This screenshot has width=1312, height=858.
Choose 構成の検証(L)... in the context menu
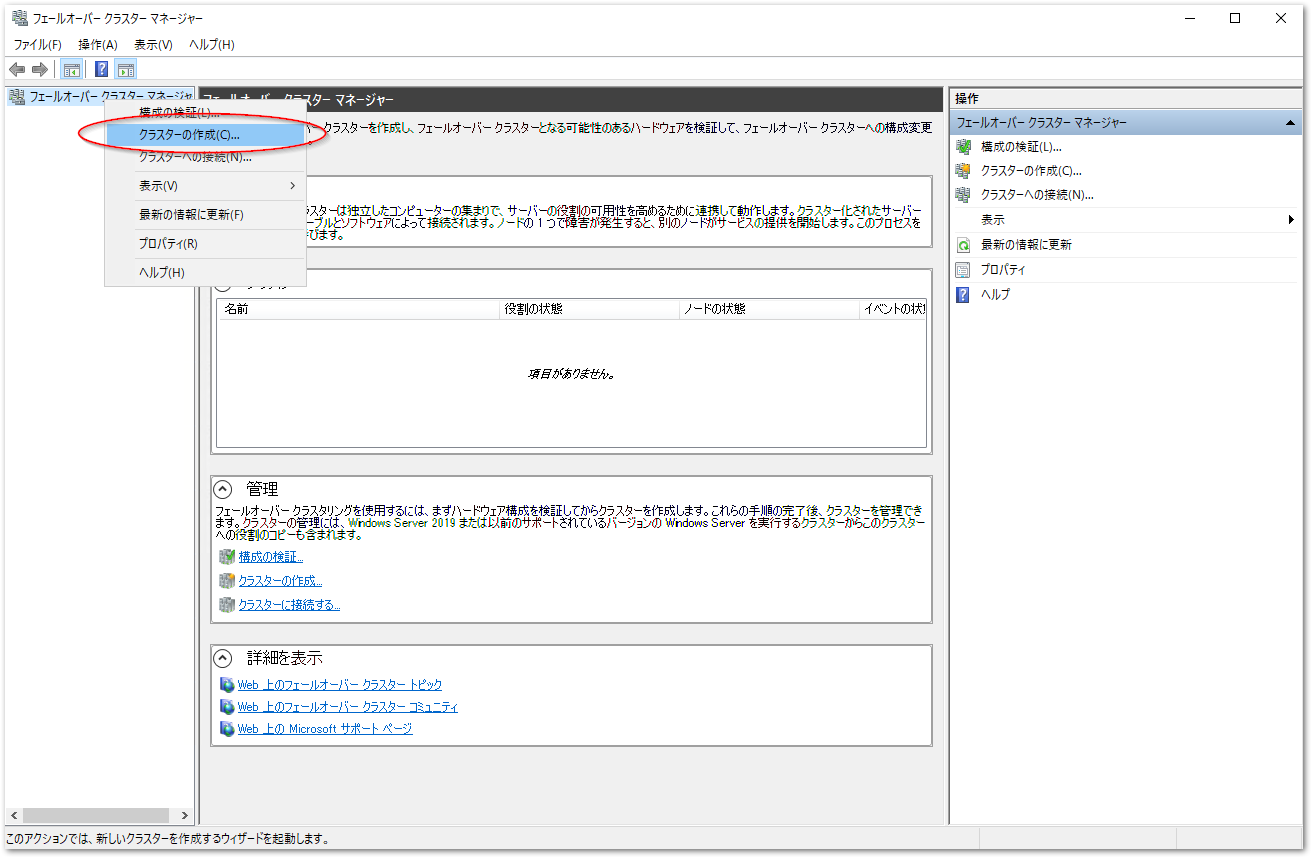pos(205,112)
